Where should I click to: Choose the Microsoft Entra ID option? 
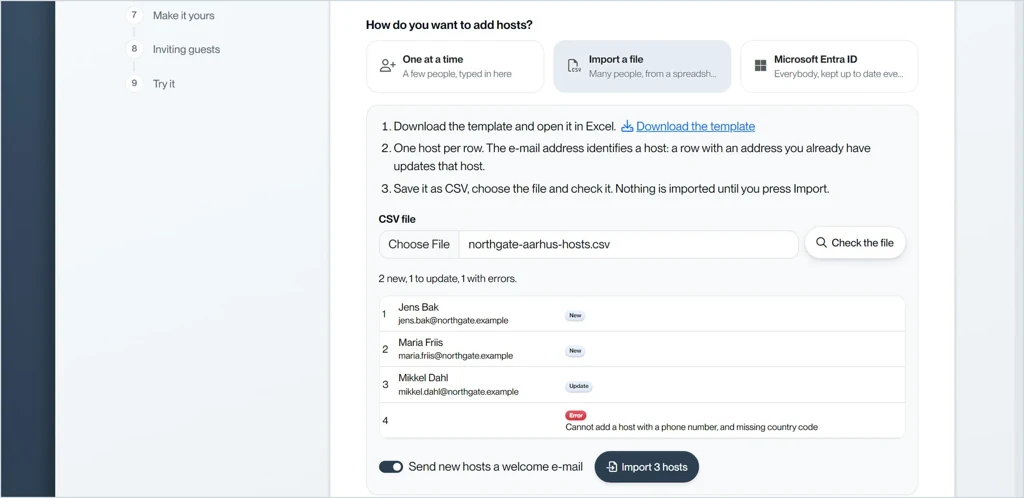pyautogui.click(x=829, y=66)
